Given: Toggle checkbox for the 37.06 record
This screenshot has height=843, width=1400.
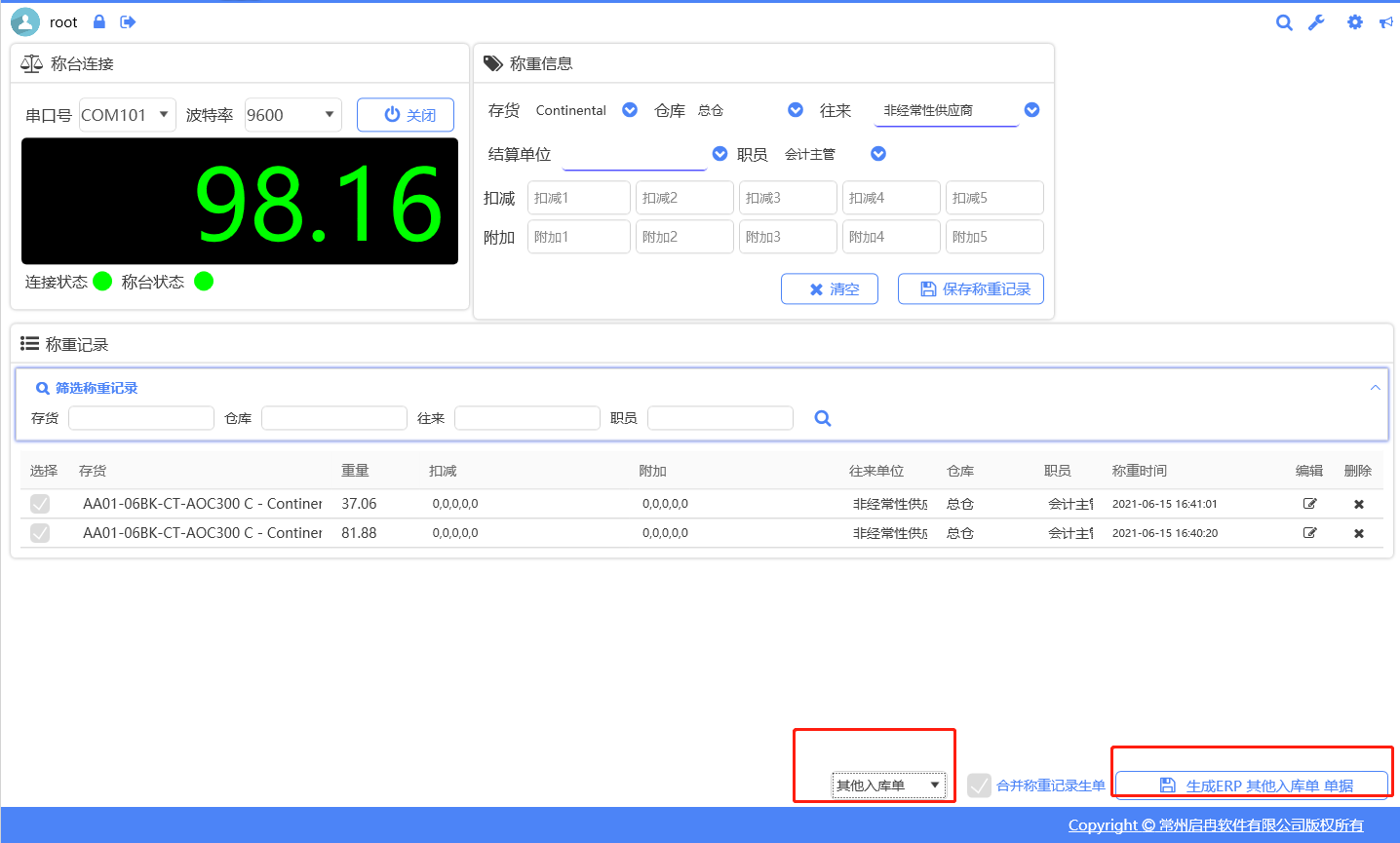Looking at the screenshot, I should tap(40, 504).
